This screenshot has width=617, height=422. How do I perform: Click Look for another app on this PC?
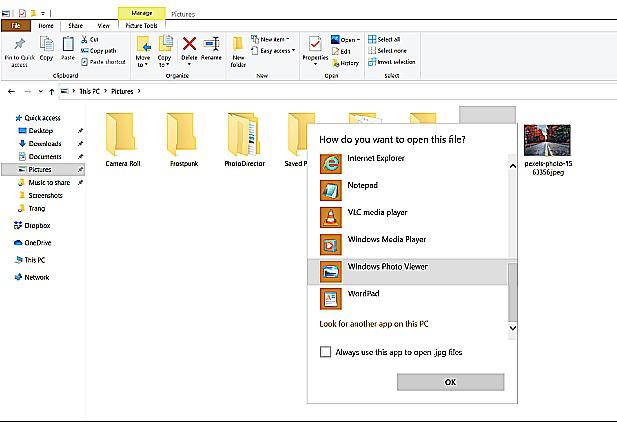pyautogui.click(x=373, y=324)
